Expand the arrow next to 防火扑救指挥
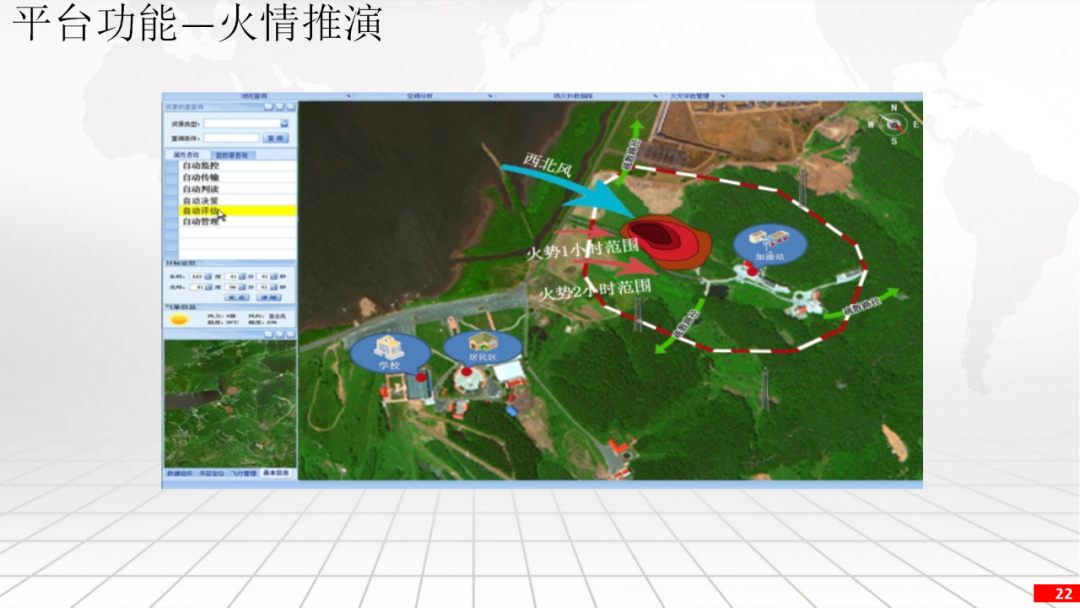The image size is (1080, 608). coord(655,96)
